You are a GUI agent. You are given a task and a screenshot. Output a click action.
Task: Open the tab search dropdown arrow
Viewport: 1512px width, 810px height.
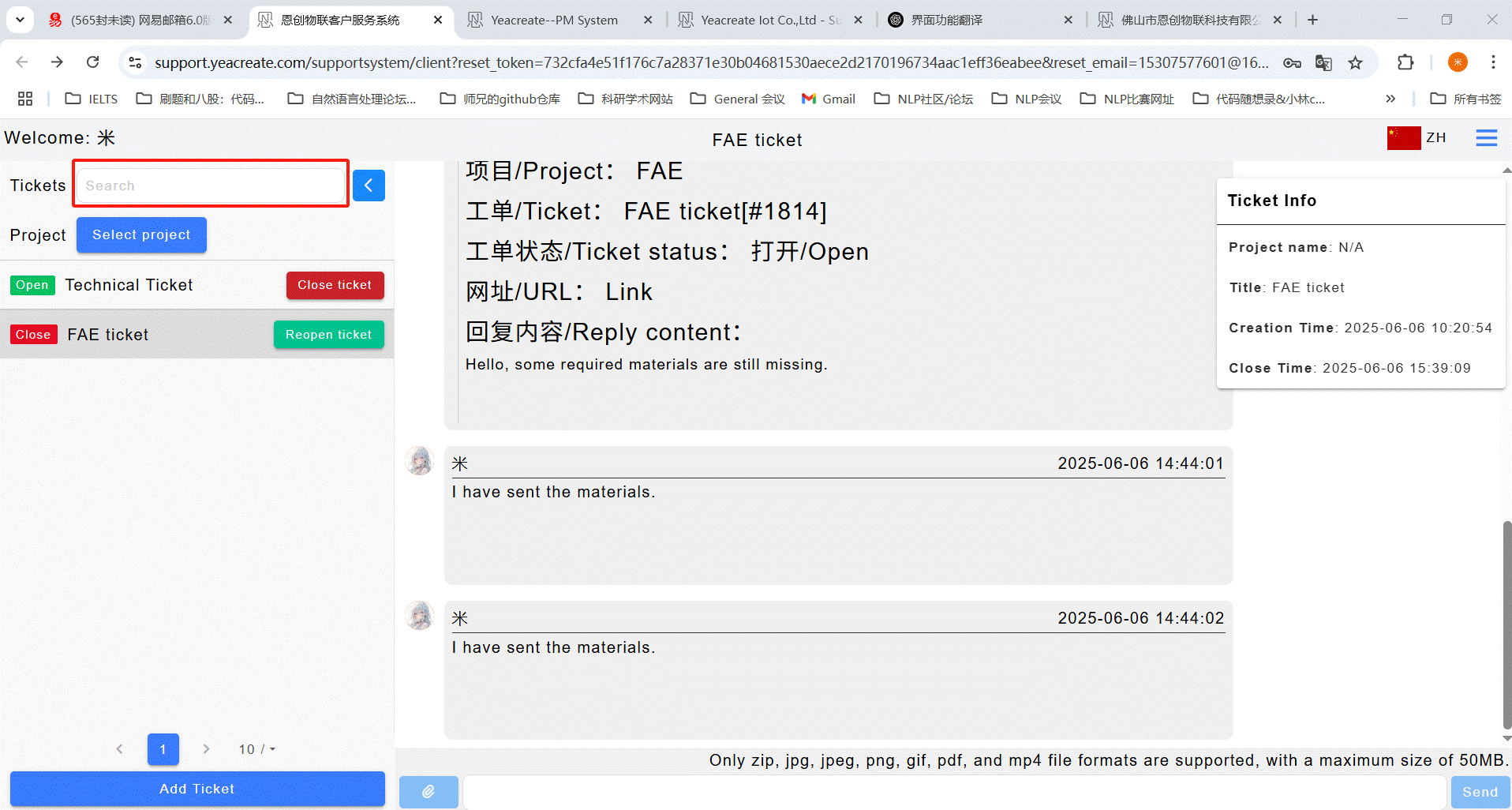tap(20, 20)
